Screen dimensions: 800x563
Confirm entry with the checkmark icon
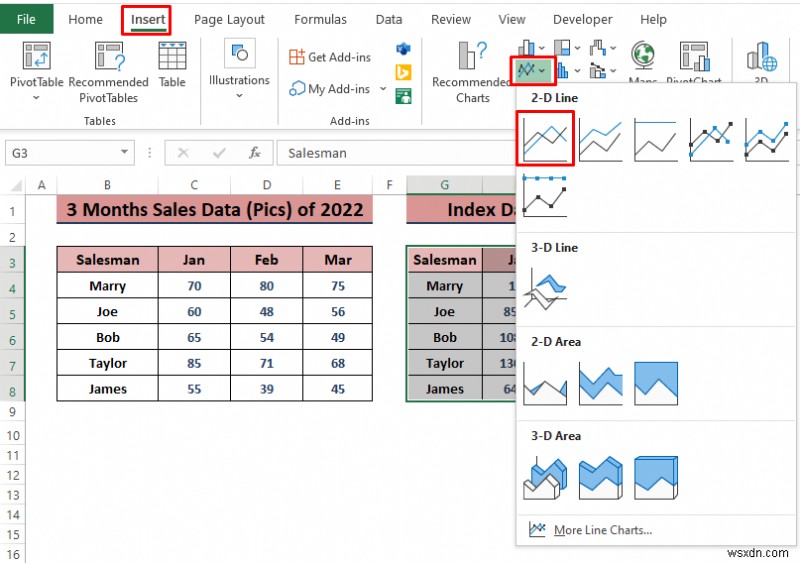pyautogui.click(x=219, y=153)
